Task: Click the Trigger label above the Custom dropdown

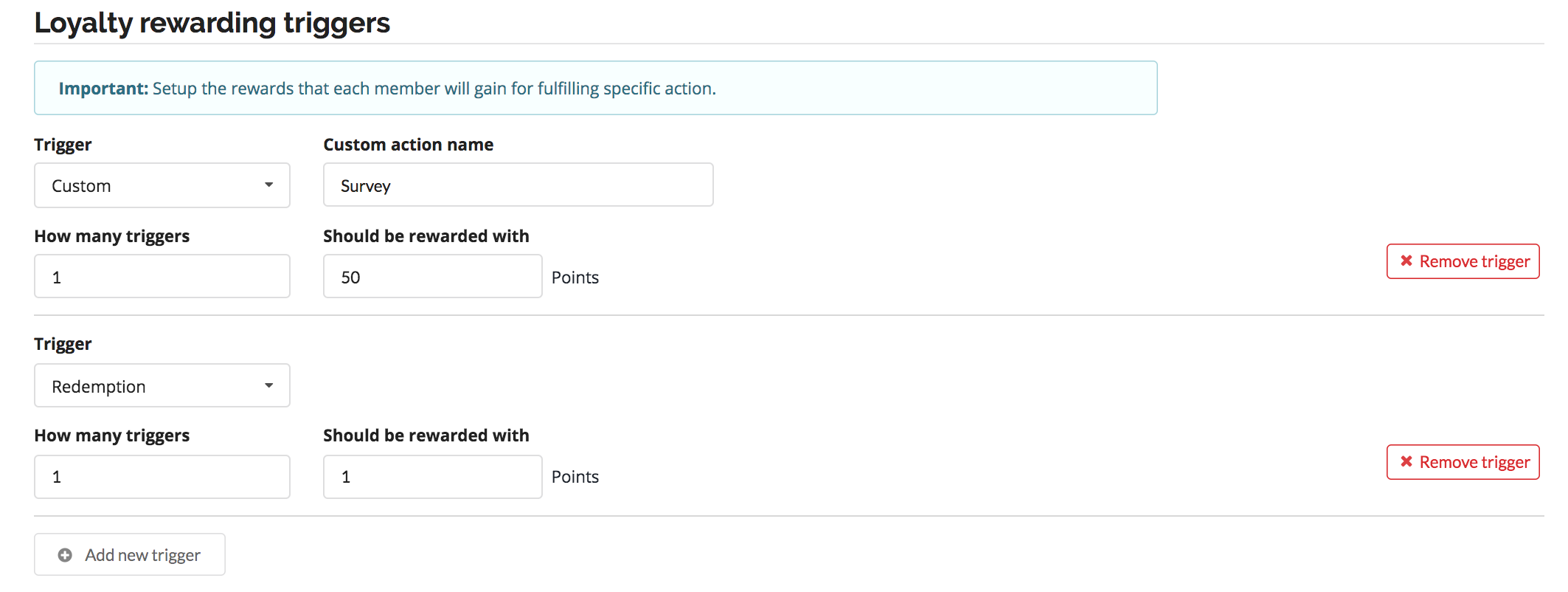Action: coord(63,145)
